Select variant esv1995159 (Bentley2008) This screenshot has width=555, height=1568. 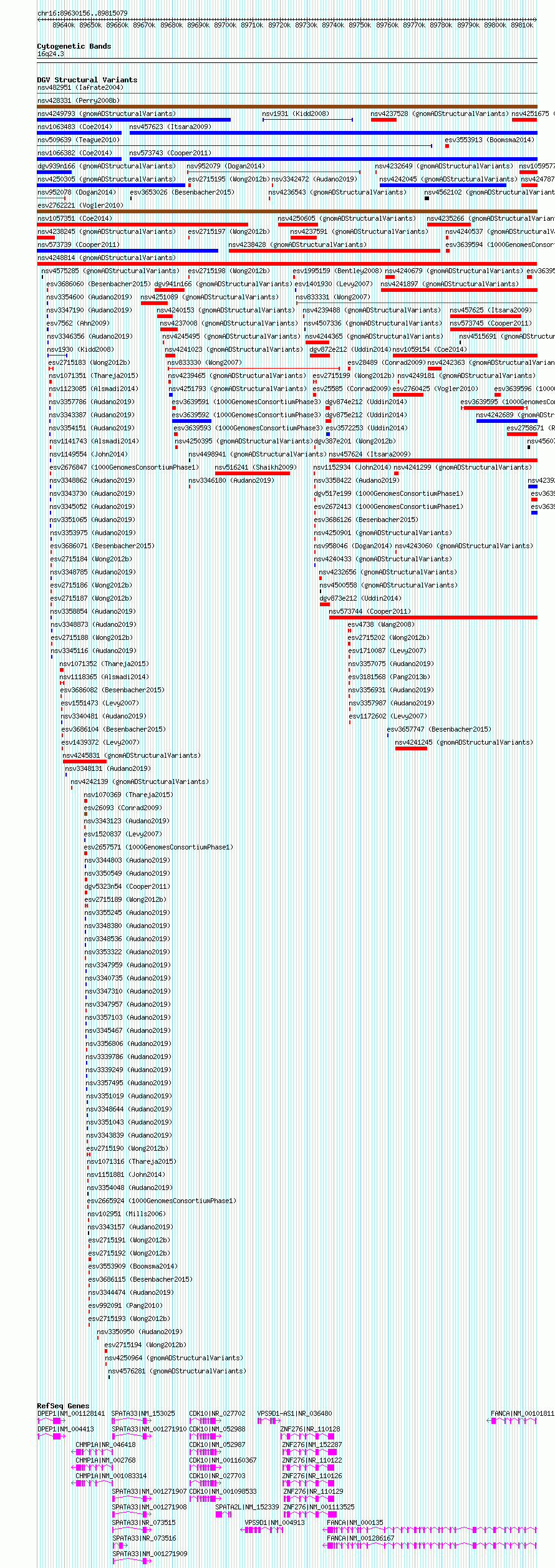point(337,271)
